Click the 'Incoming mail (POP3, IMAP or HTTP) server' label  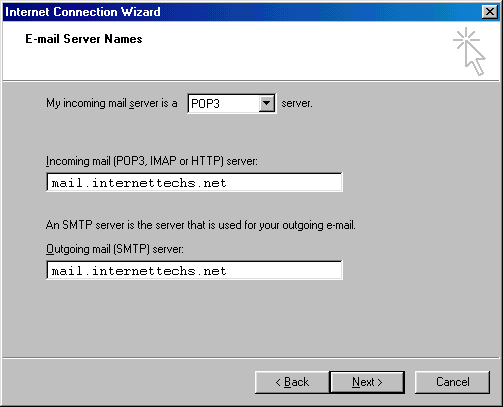pos(152,161)
